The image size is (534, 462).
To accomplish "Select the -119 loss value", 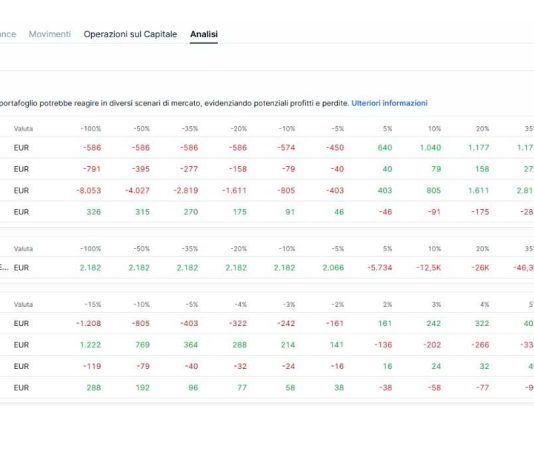I will (x=92, y=366).
